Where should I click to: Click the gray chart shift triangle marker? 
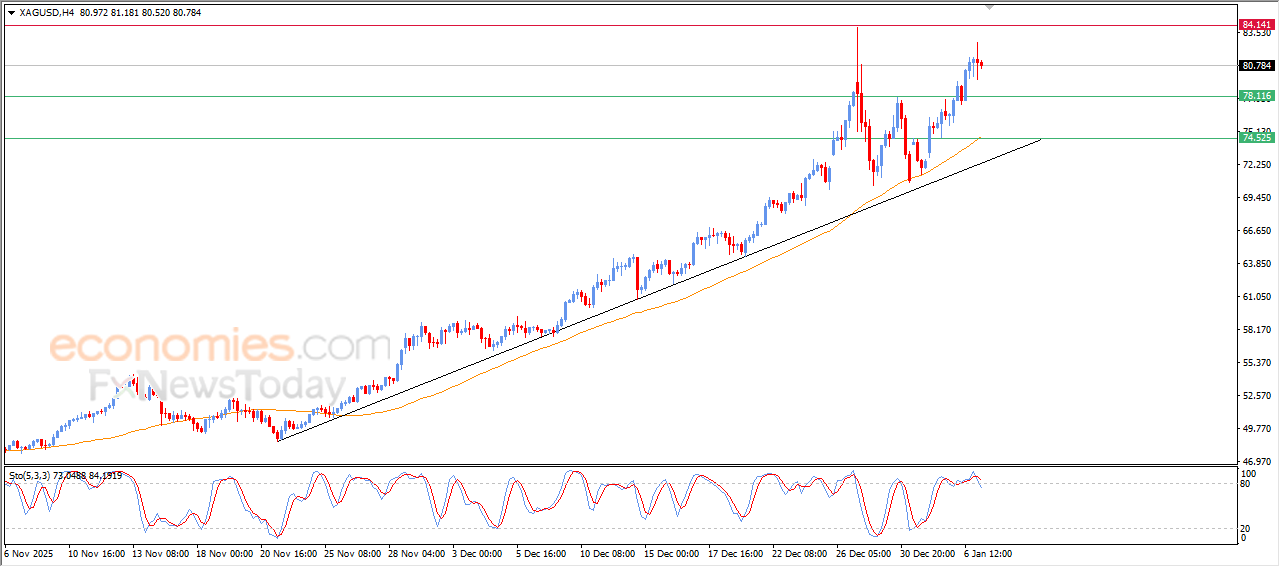(x=990, y=7)
